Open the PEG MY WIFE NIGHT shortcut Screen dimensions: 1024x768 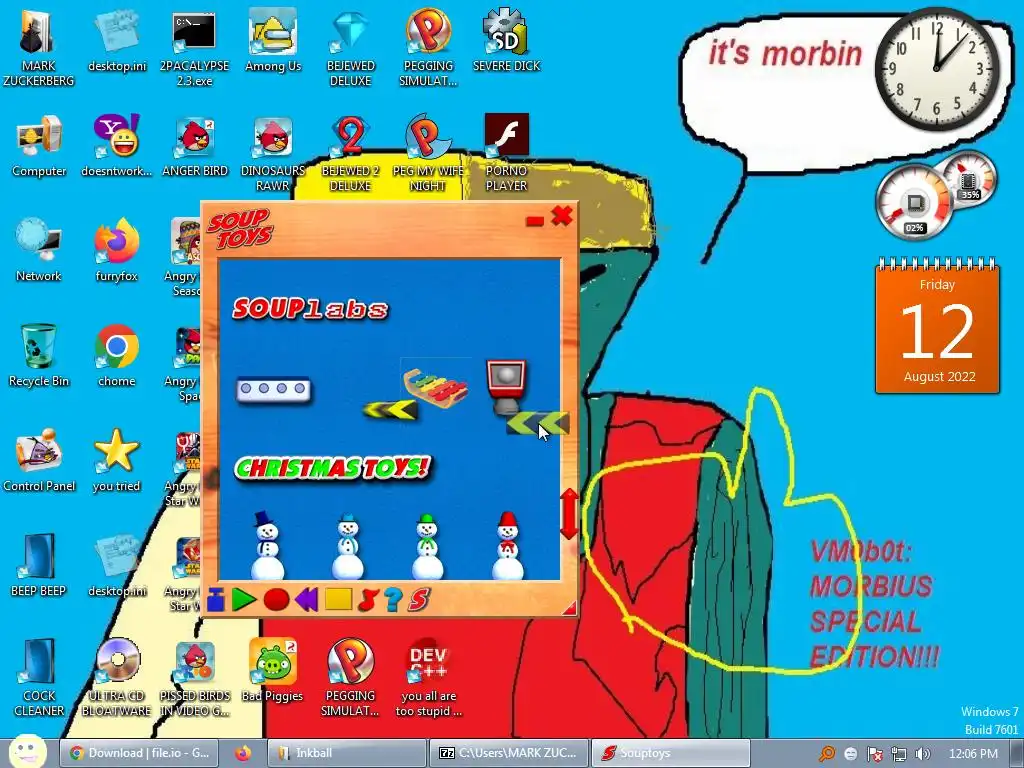[x=428, y=154]
